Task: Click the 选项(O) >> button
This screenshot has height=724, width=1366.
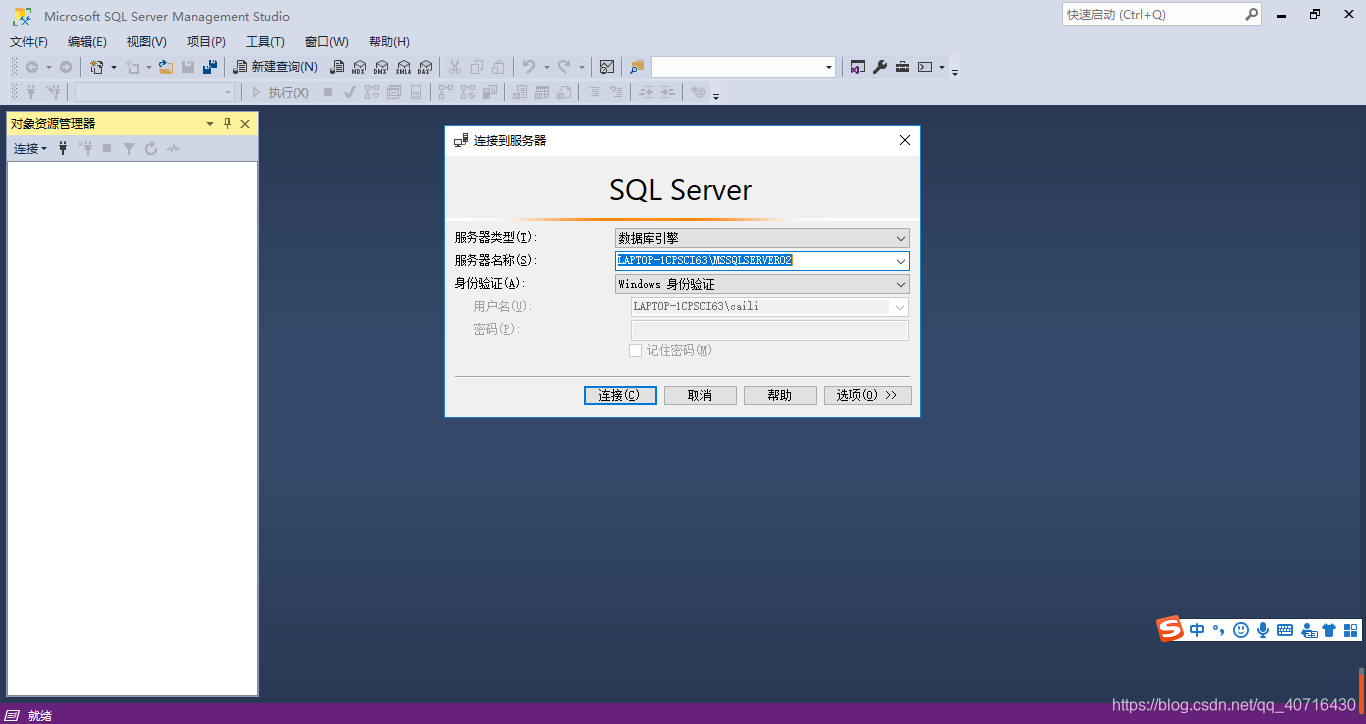Action: (x=868, y=395)
